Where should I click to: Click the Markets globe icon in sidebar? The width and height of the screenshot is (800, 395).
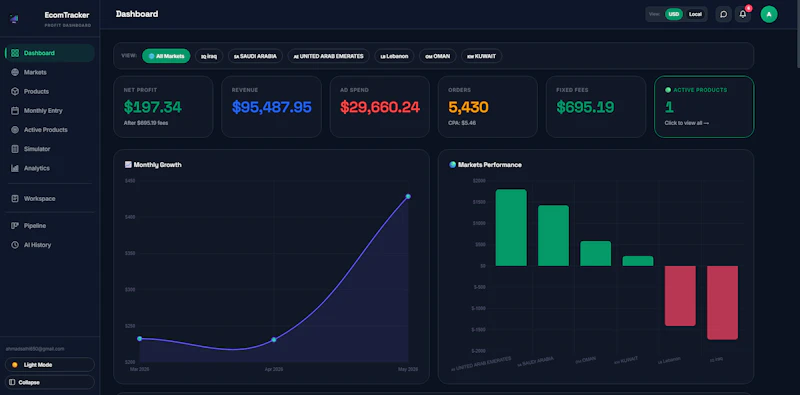coord(15,72)
